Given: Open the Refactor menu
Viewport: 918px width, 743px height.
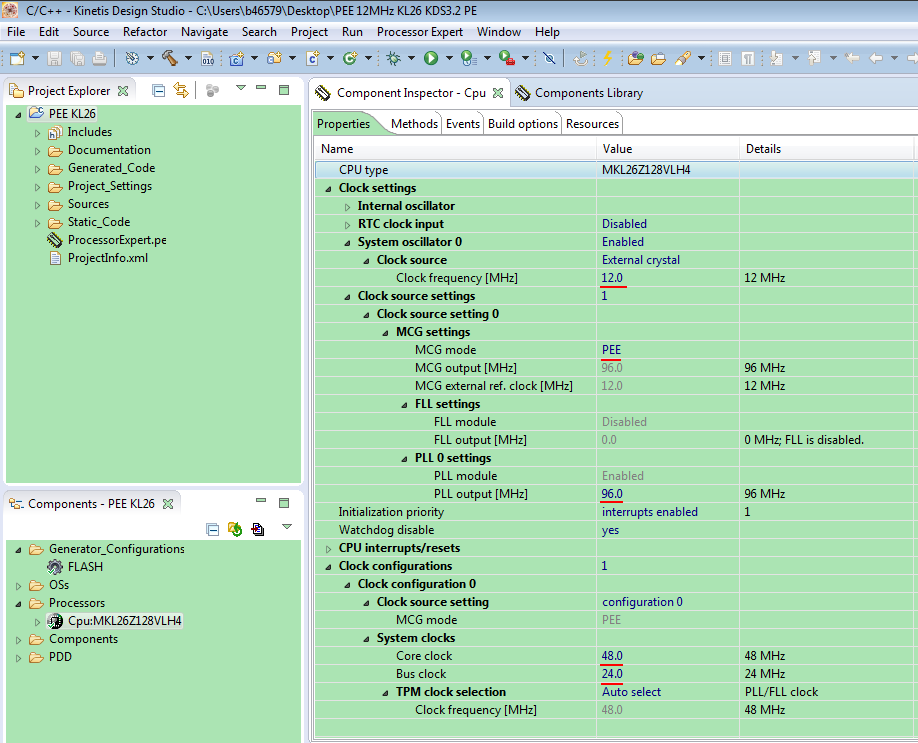Looking at the screenshot, I should point(145,32).
